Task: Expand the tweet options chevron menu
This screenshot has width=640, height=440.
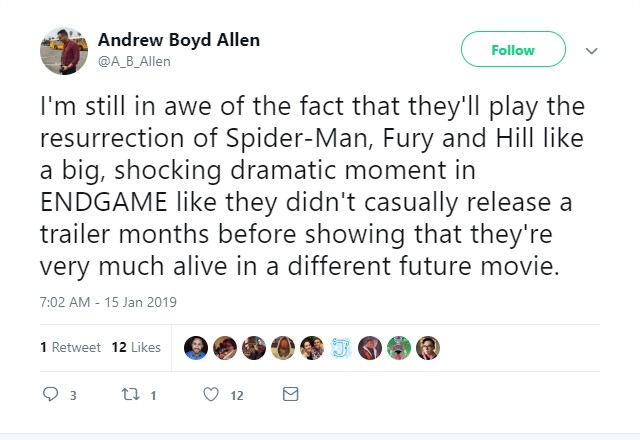Action: click(x=590, y=50)
